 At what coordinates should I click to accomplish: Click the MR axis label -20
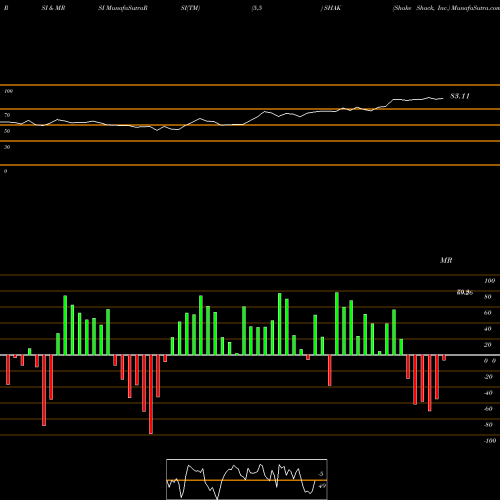click(488, 377)
